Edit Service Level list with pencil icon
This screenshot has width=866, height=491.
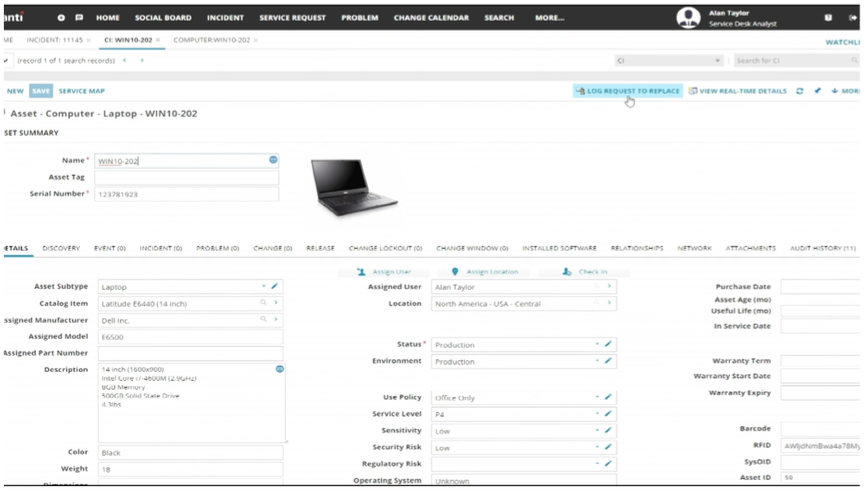point(608,414)
